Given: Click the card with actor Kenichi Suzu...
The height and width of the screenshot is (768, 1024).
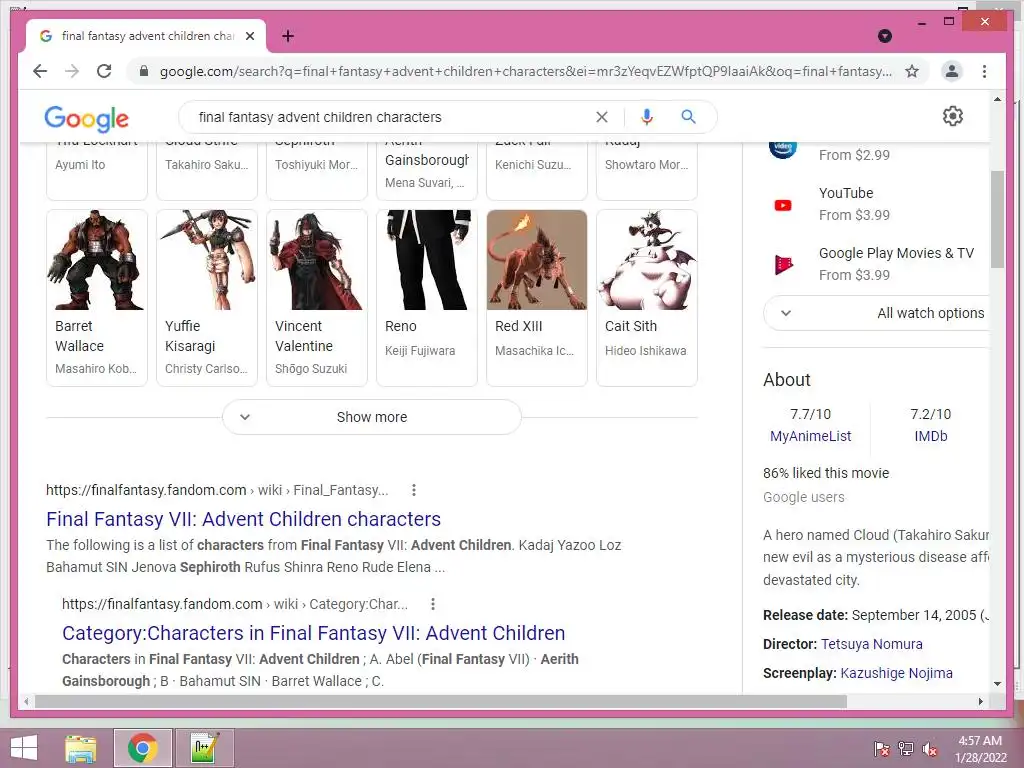Looking at the screenshot, I should click(537, 170).
